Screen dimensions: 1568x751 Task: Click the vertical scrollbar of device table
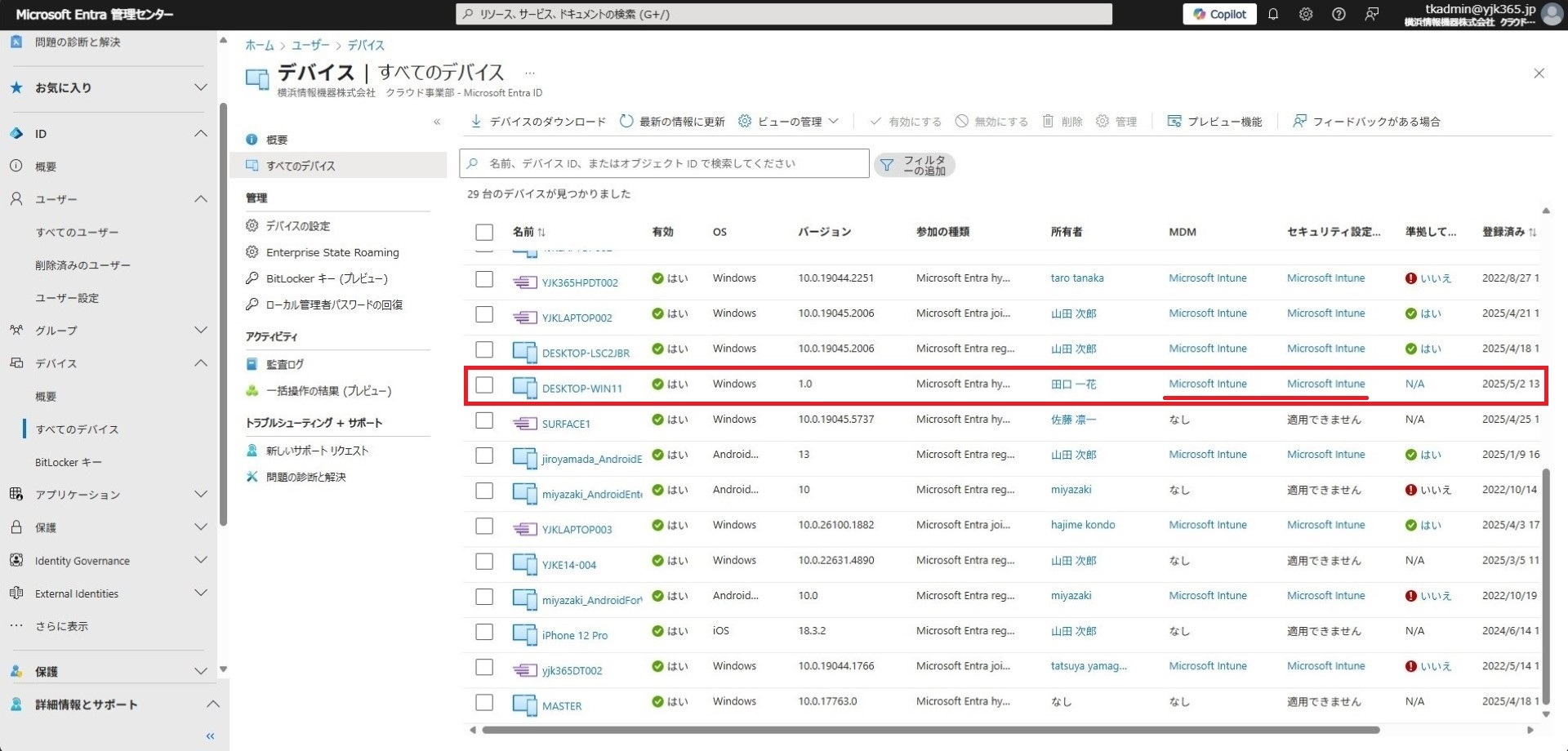click(x=1545, y=588)
